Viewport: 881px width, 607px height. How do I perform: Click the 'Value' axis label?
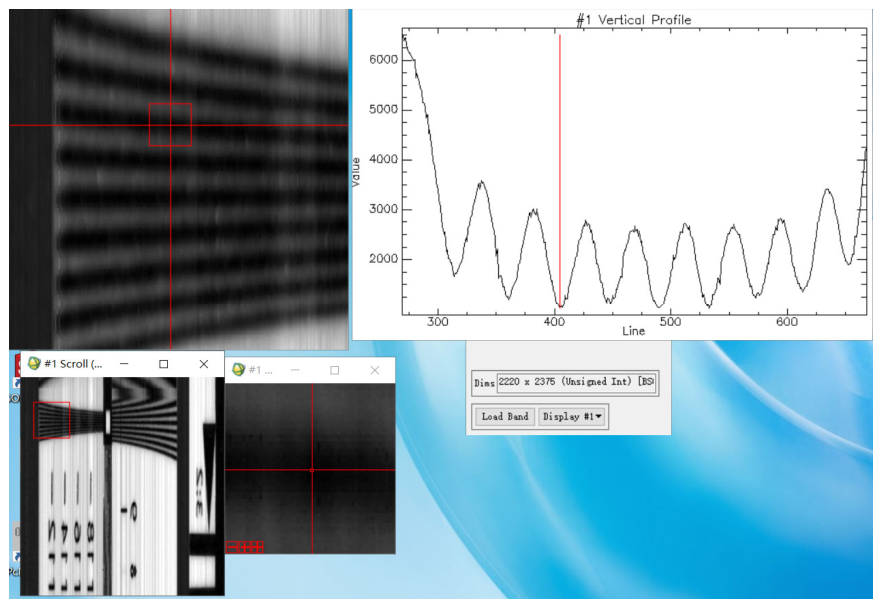click(x=356, y=172)
